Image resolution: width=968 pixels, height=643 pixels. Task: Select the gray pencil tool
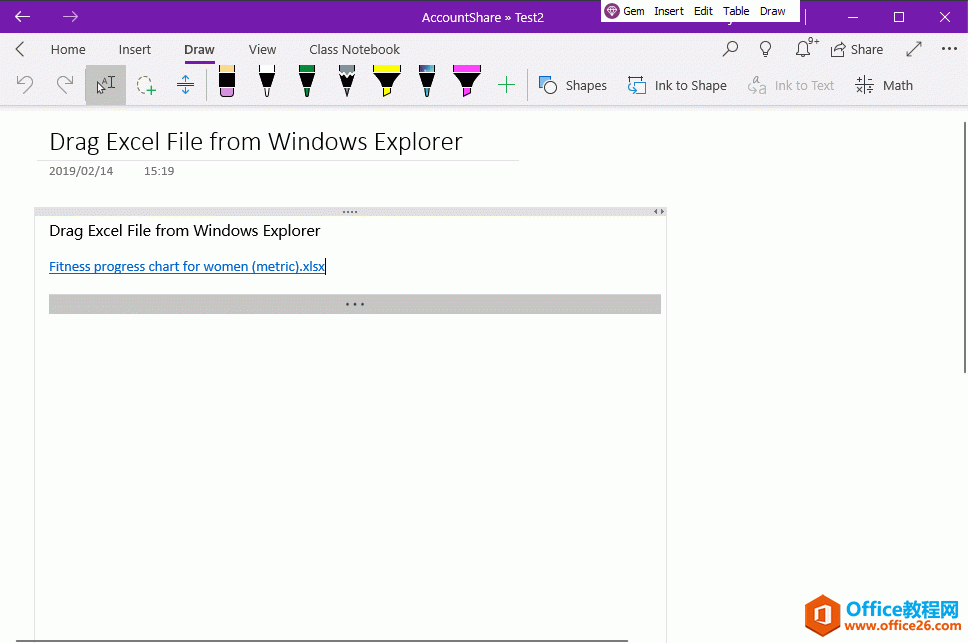(x=347, y=81)
